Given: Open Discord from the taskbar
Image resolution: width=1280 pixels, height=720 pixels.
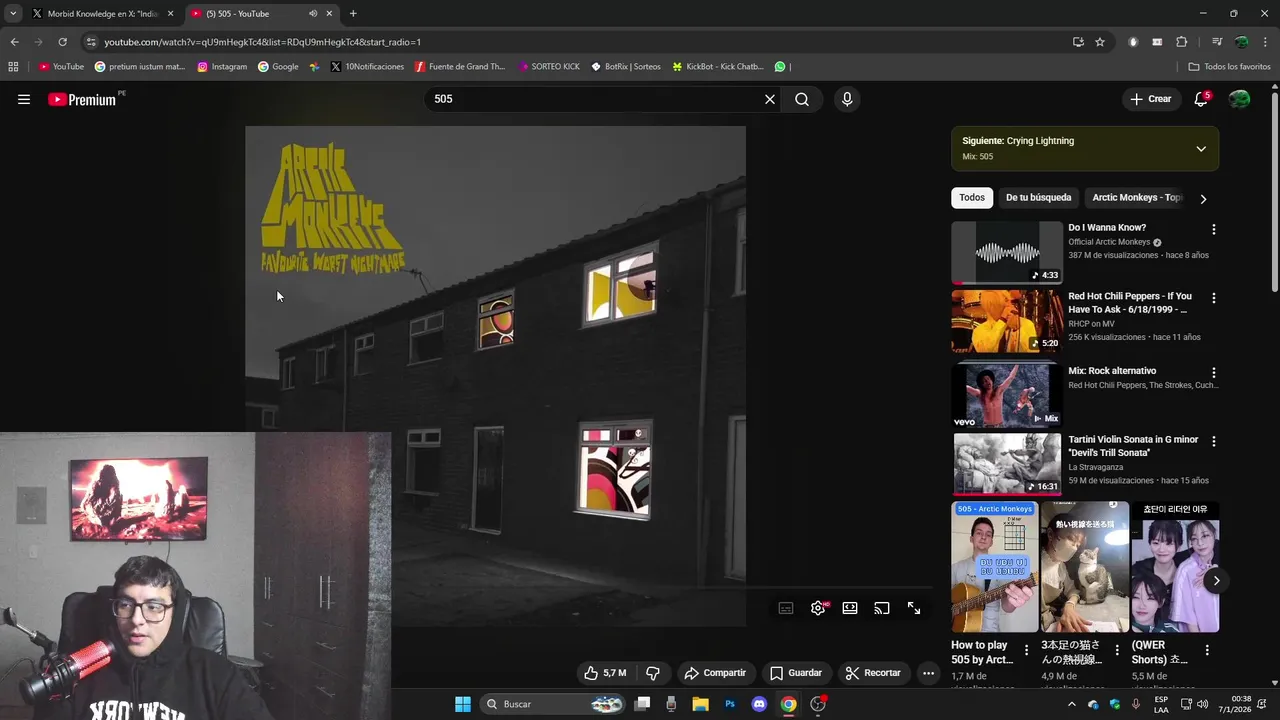Looking at the screenshot, I should [x=759, y=704].
